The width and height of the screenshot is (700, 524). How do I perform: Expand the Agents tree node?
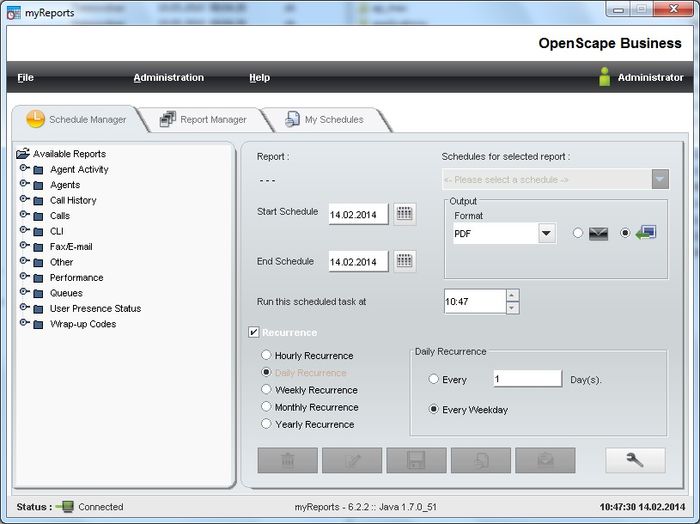click(x=24, y=183)
